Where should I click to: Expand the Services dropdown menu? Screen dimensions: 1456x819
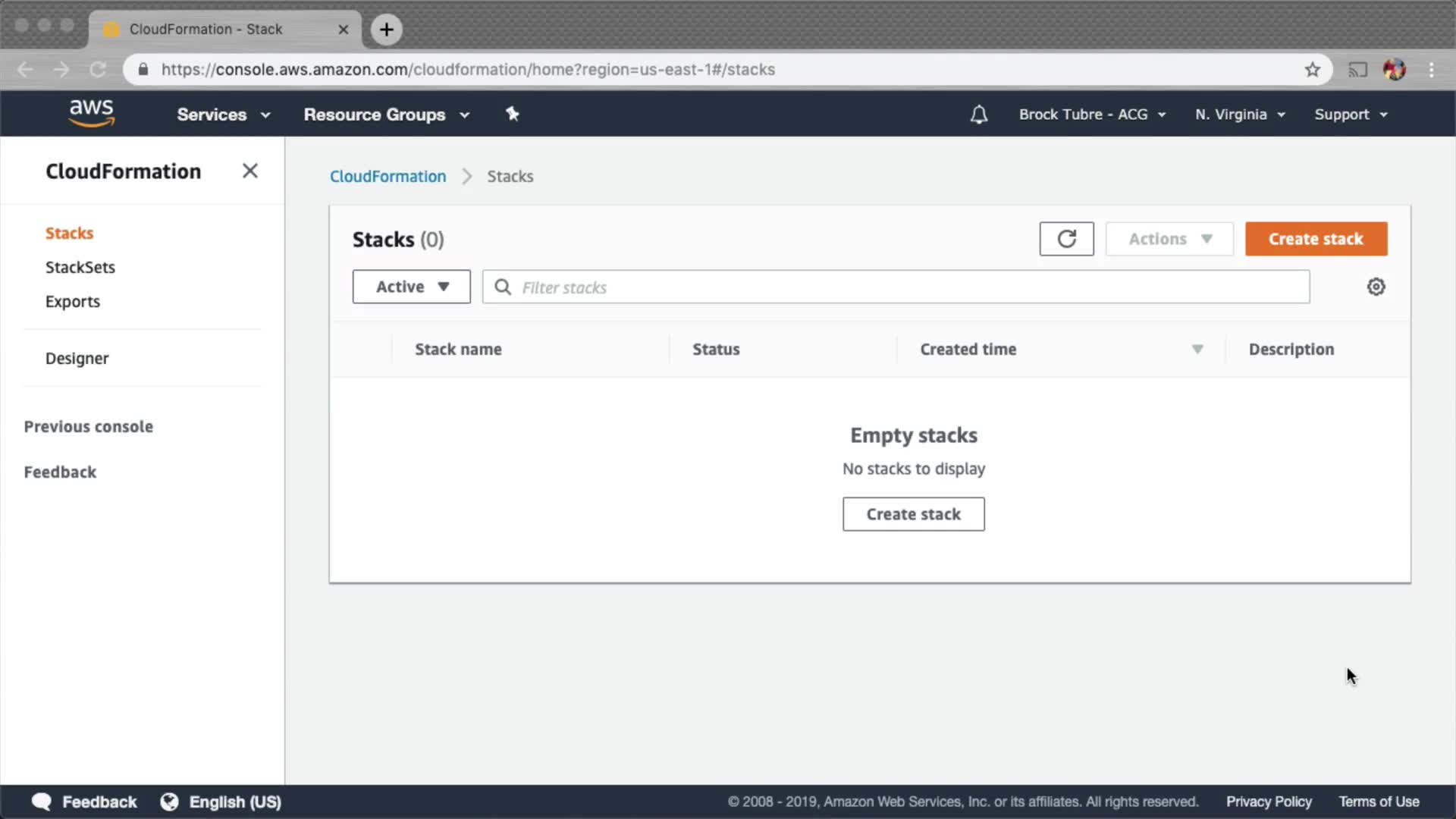point(223,115)
